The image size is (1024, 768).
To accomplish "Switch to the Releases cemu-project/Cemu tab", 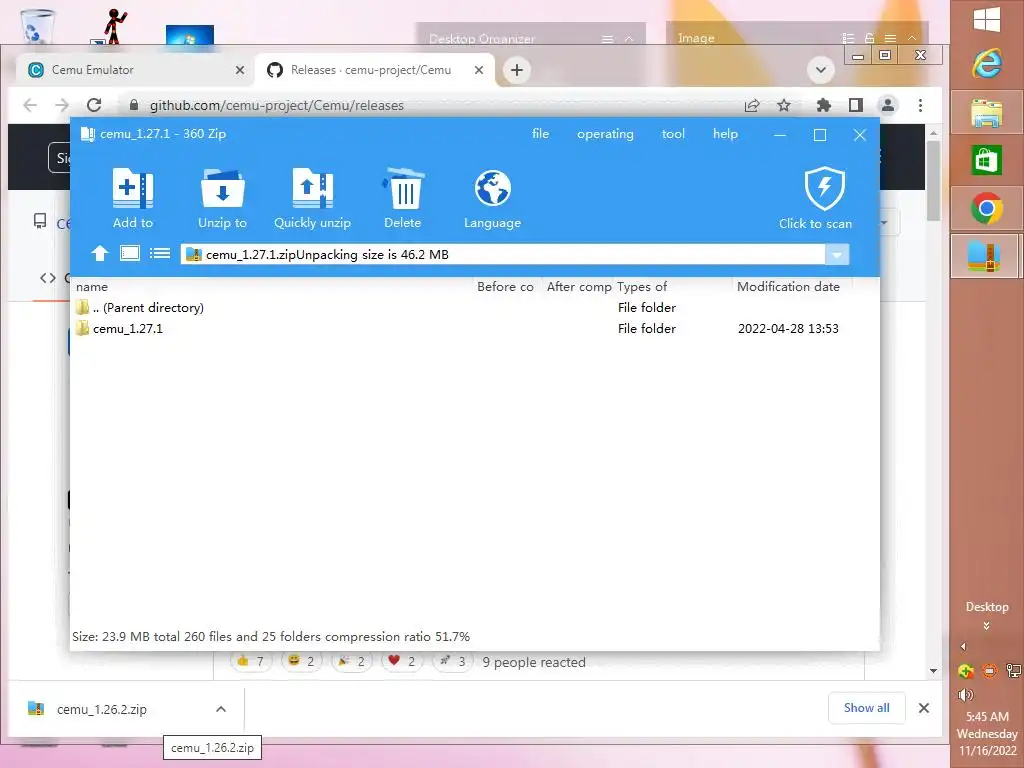I will [372, 70].
